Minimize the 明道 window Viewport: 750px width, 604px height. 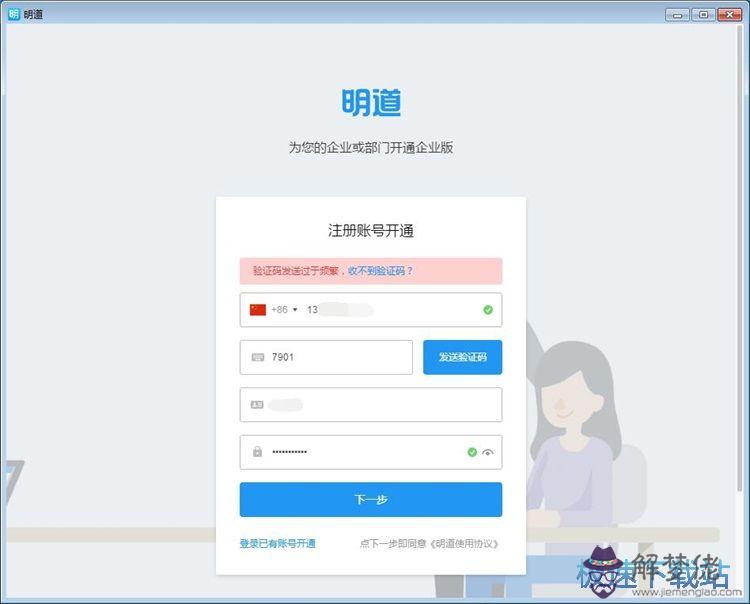[x=677, y=15]
